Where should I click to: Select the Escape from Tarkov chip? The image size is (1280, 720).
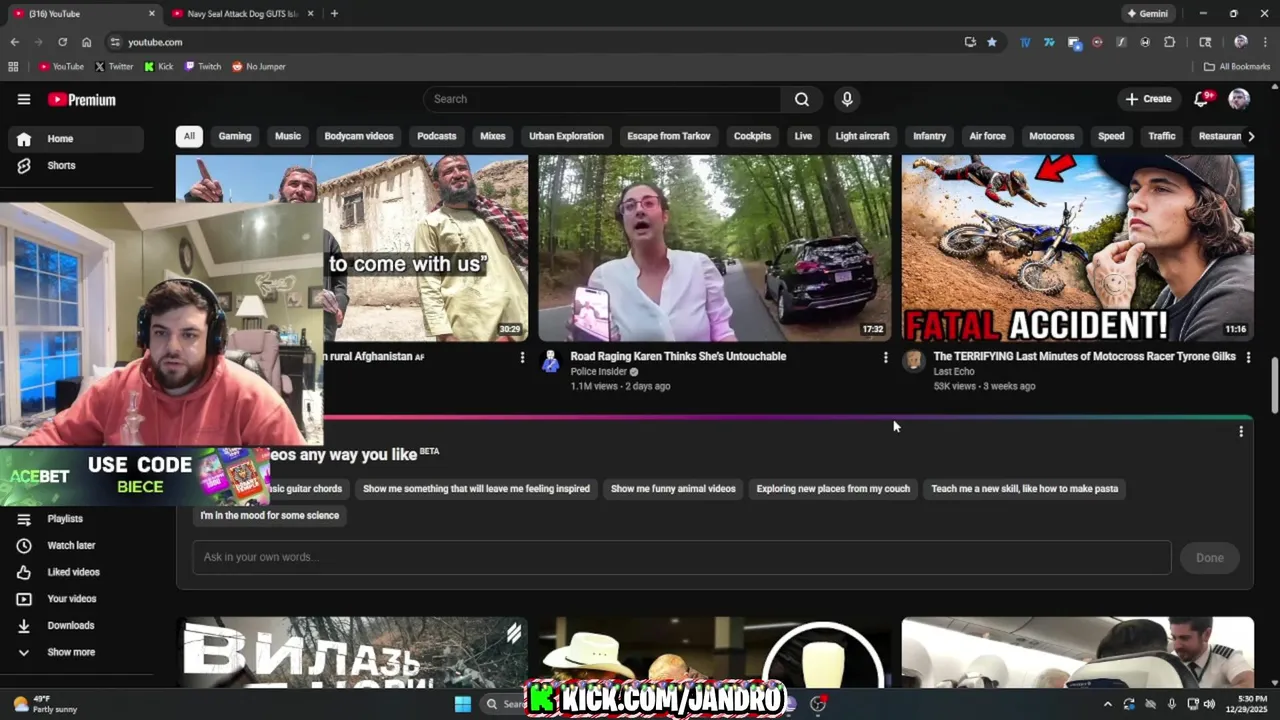pyautogui.click(x=669, y=136)
